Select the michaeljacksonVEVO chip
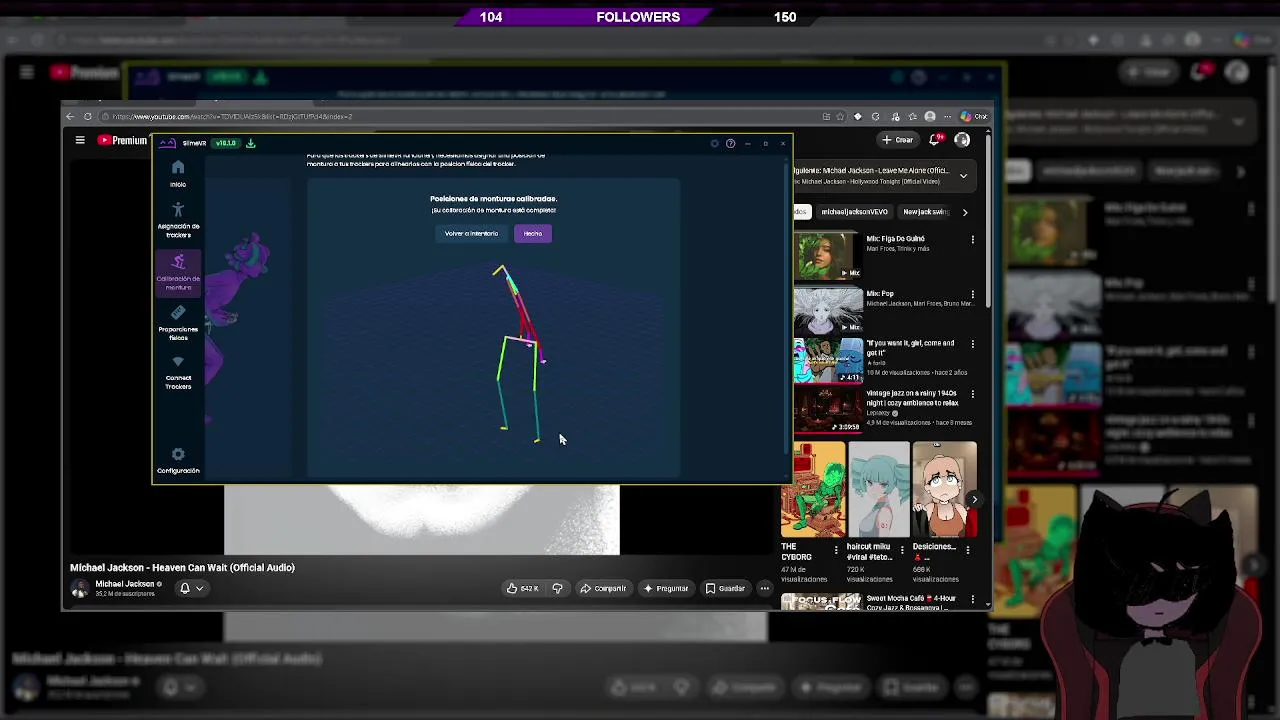The image size is (1280, 720). [x=855, y=212]
